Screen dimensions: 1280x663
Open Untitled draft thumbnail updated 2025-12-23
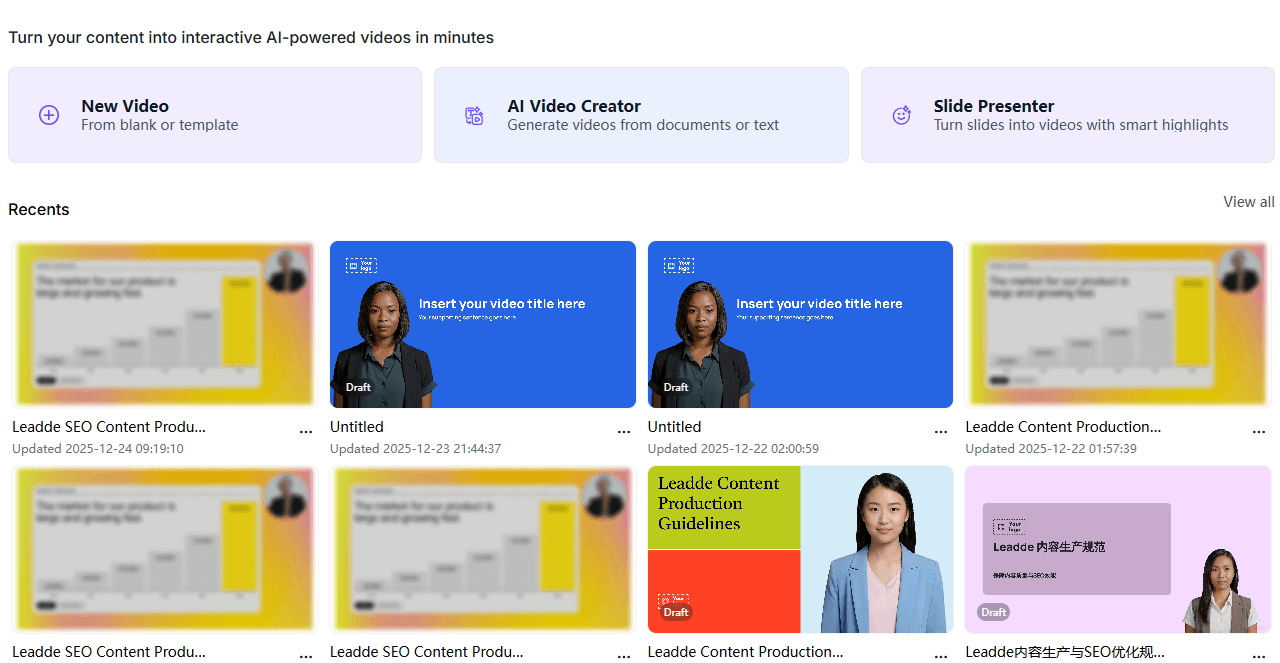tap(482, 324)
